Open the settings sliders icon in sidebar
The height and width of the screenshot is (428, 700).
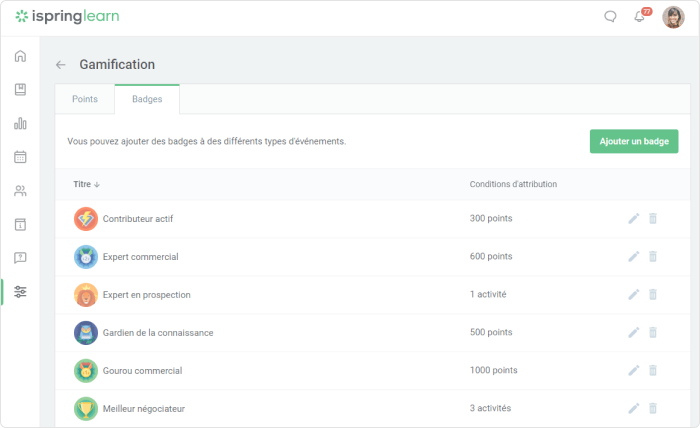coord(20,291)
